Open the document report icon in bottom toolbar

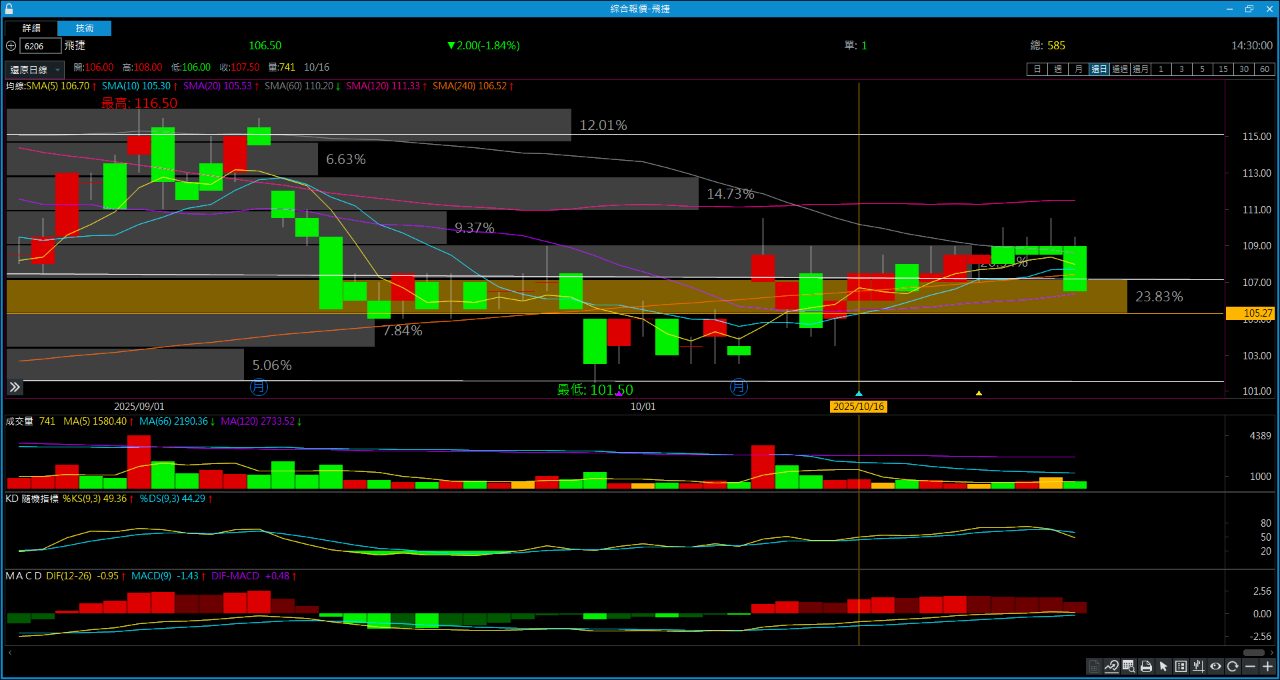1094,666
